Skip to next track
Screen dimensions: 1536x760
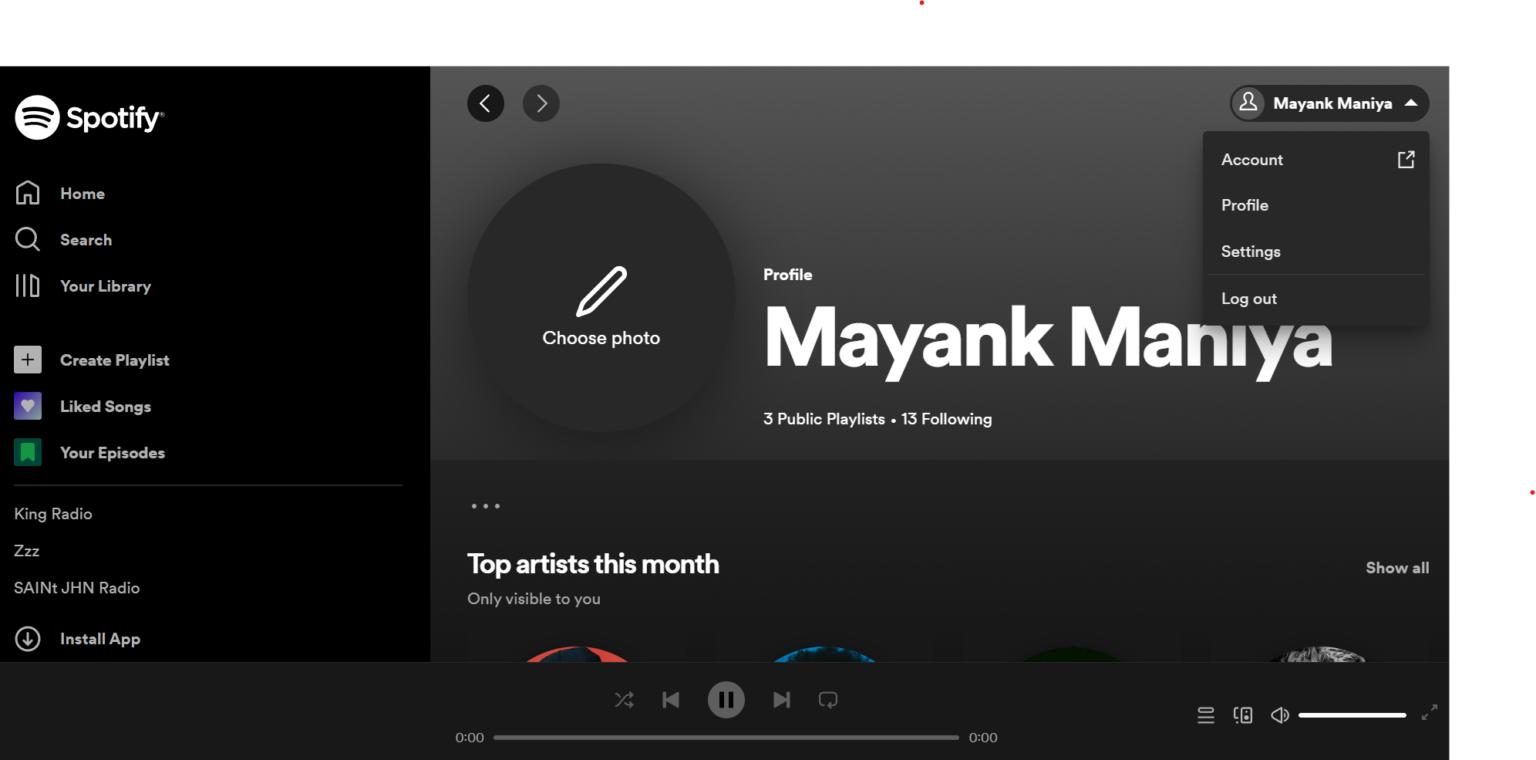[x=781, y=700]
